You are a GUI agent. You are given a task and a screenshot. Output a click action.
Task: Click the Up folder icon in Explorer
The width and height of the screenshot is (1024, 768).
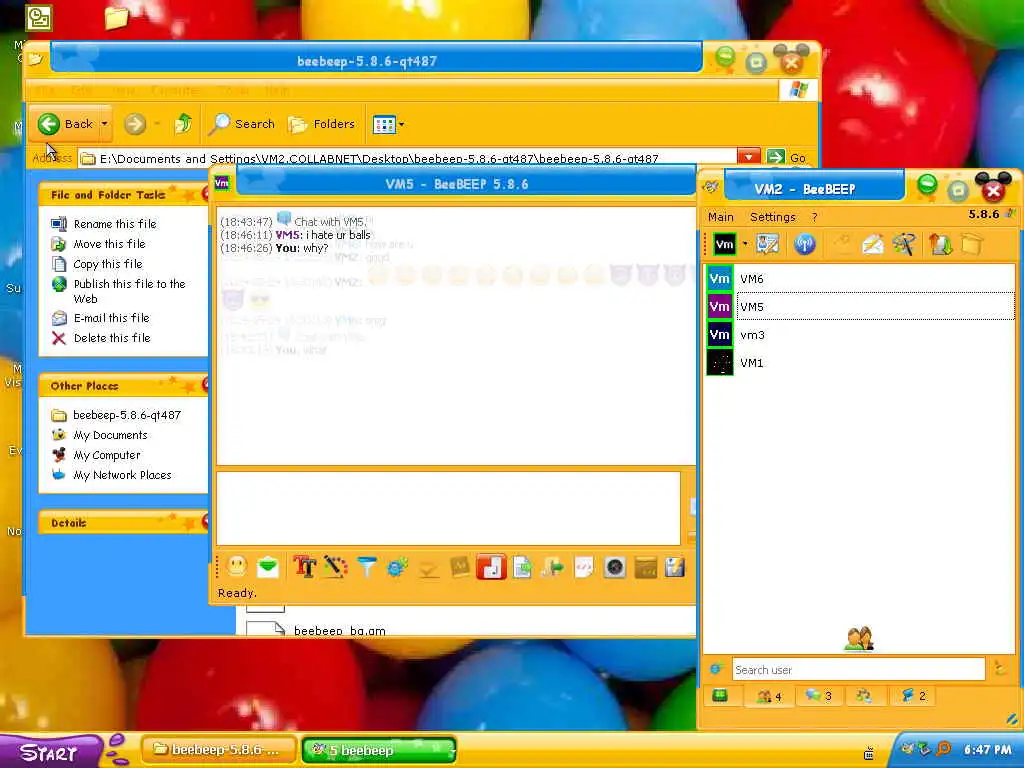click(x=184, y=124)
